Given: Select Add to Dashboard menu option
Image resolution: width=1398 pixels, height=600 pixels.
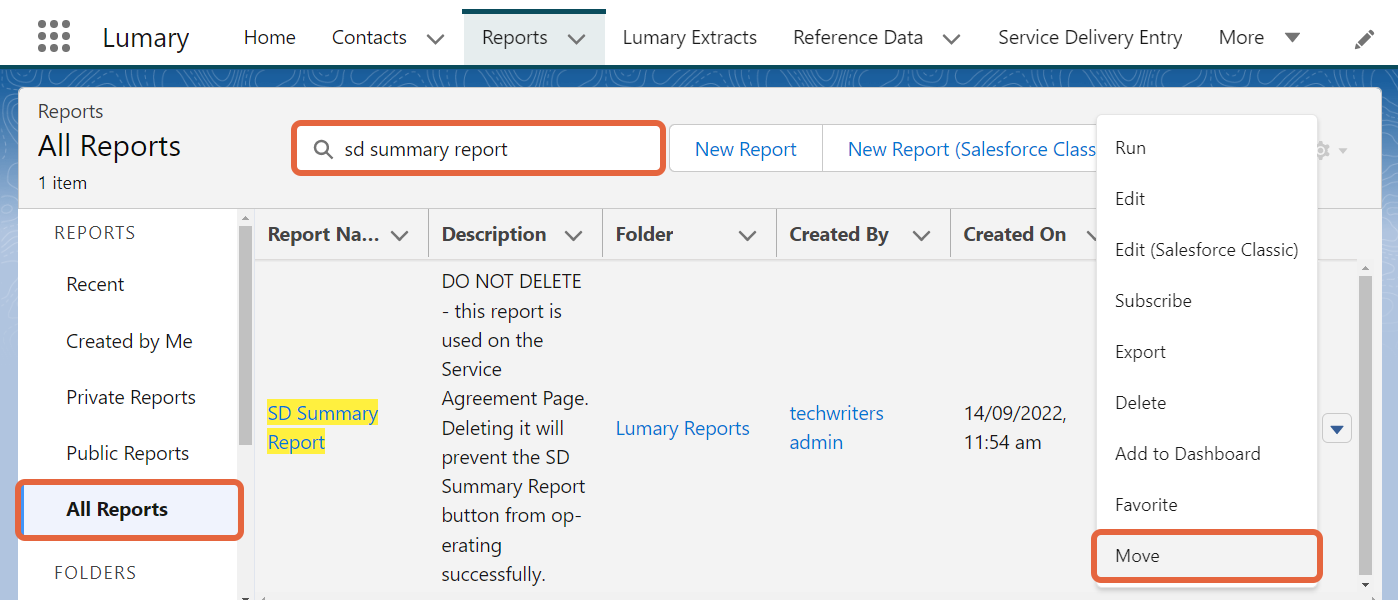Looking at the screenshot, I should pos(1205,454).
